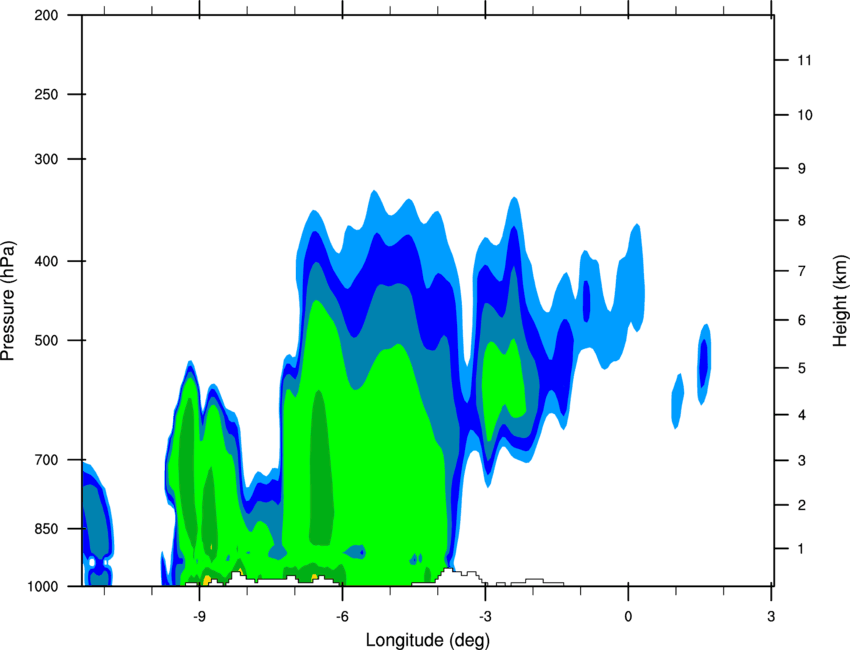This screenshot has width=850, height=650.
Task: Click the 250 pressure tick label
Action: tap(46, 94)
